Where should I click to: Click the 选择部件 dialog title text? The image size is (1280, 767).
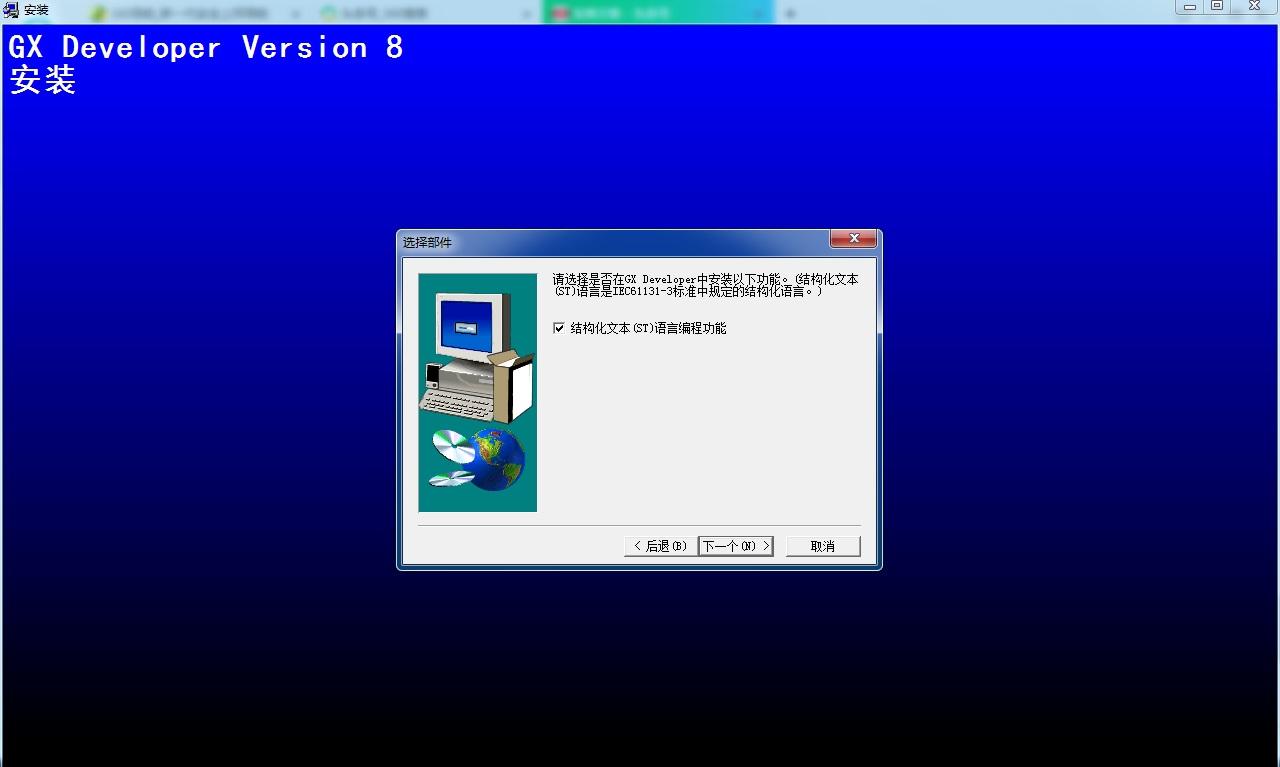point(427,242)
